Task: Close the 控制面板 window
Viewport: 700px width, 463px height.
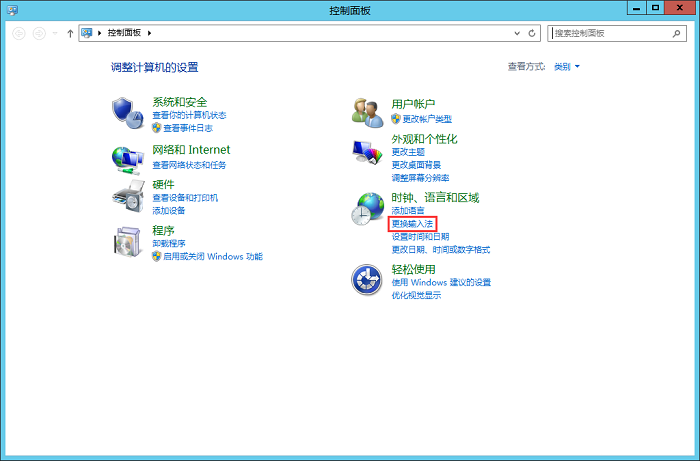Action: pyautogui.click(x=680, y=8)
